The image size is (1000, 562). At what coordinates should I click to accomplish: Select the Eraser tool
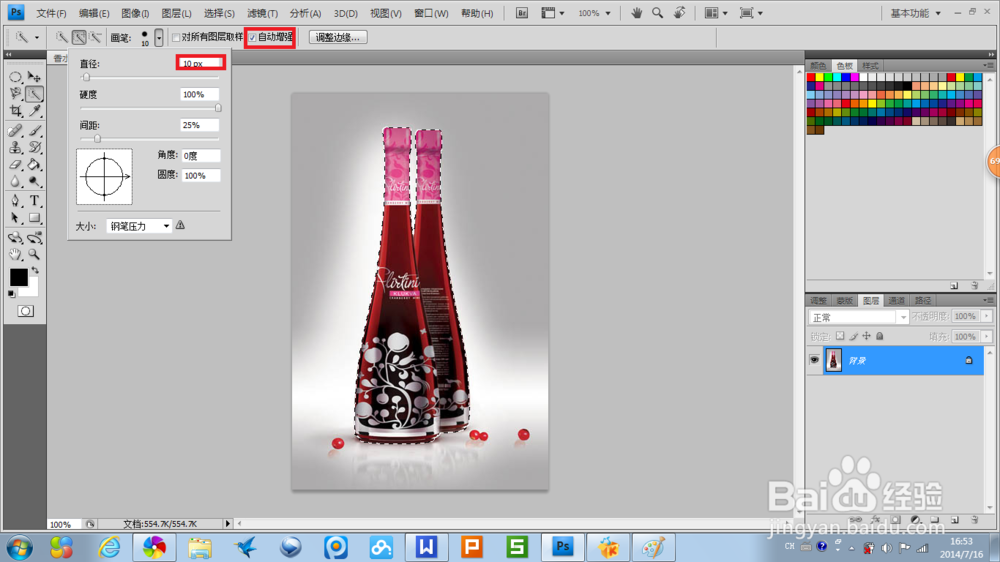(x=15, y=165)
